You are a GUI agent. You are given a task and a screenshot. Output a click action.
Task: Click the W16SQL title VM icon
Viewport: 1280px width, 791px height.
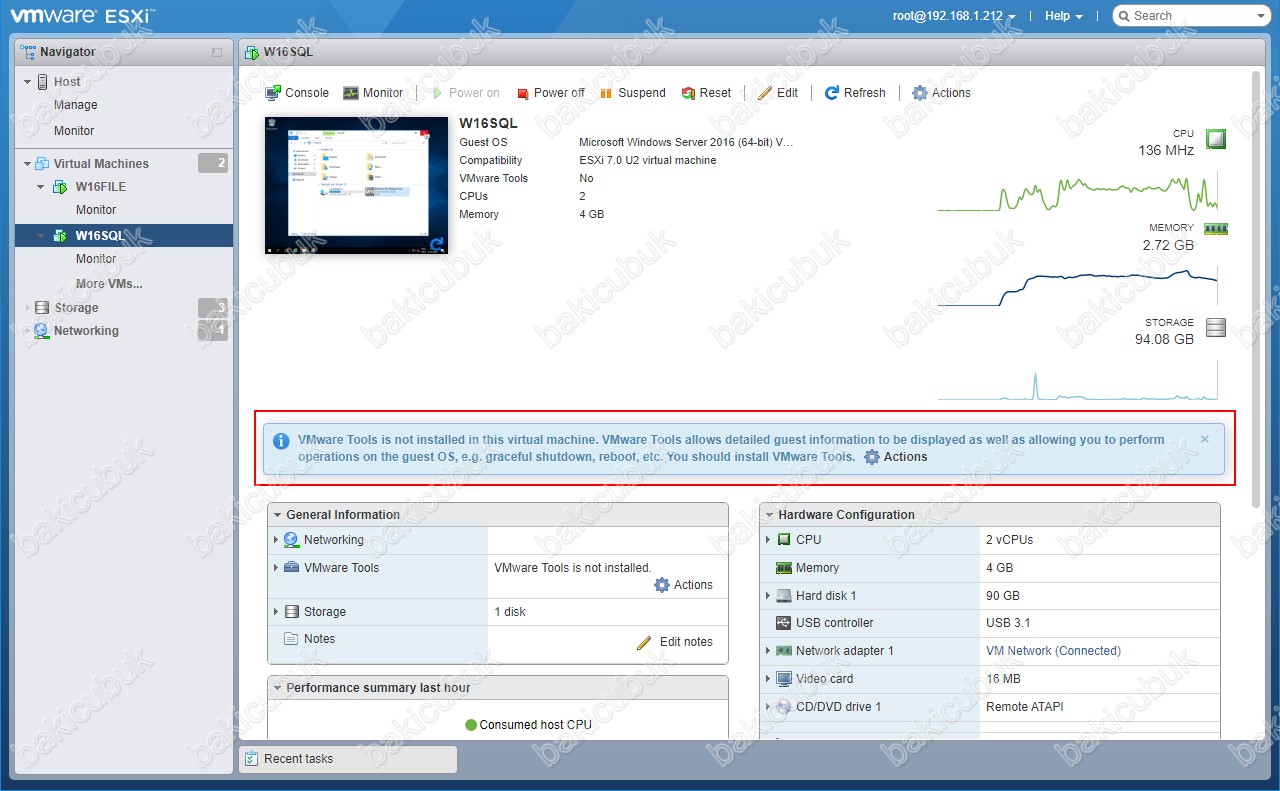pyautogui.click(x=251, y=52)
